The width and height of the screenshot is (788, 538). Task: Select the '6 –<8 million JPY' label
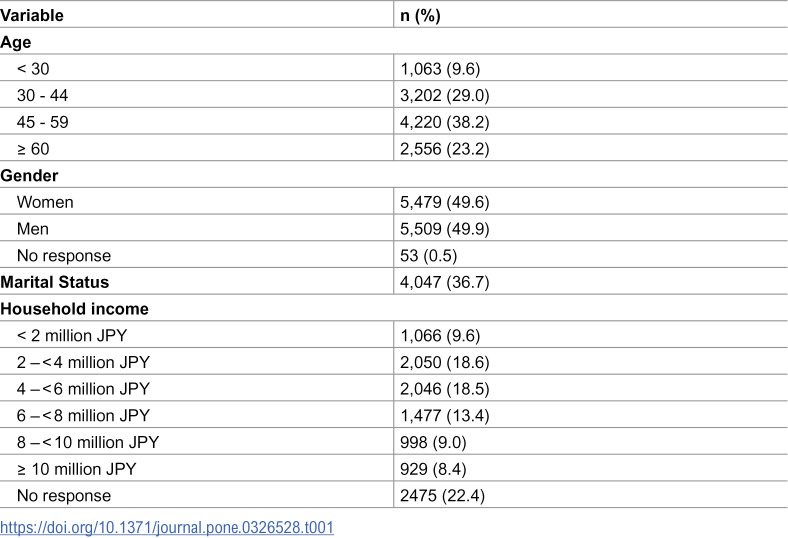pyautogui.click(x=83, y=415)
